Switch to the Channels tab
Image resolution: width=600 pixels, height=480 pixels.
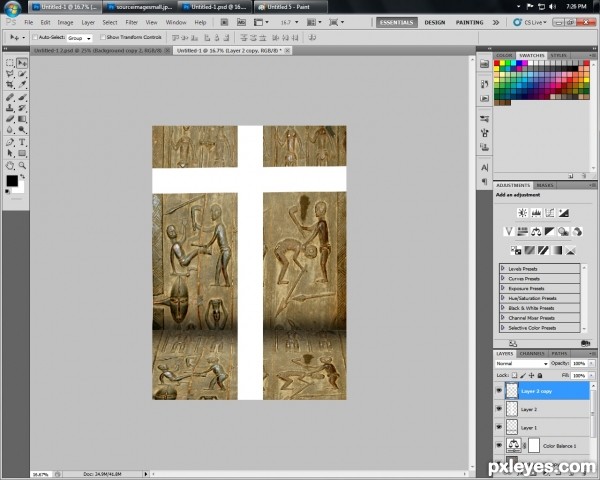point(532,353)
